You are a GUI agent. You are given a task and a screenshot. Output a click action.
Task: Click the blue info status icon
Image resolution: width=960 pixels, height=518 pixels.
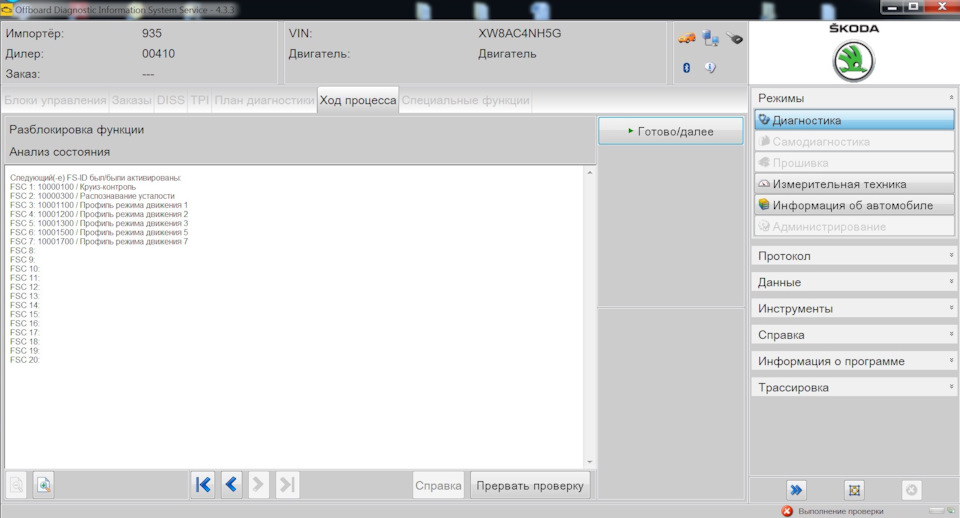pyautogui.click(x=710, y=67)
